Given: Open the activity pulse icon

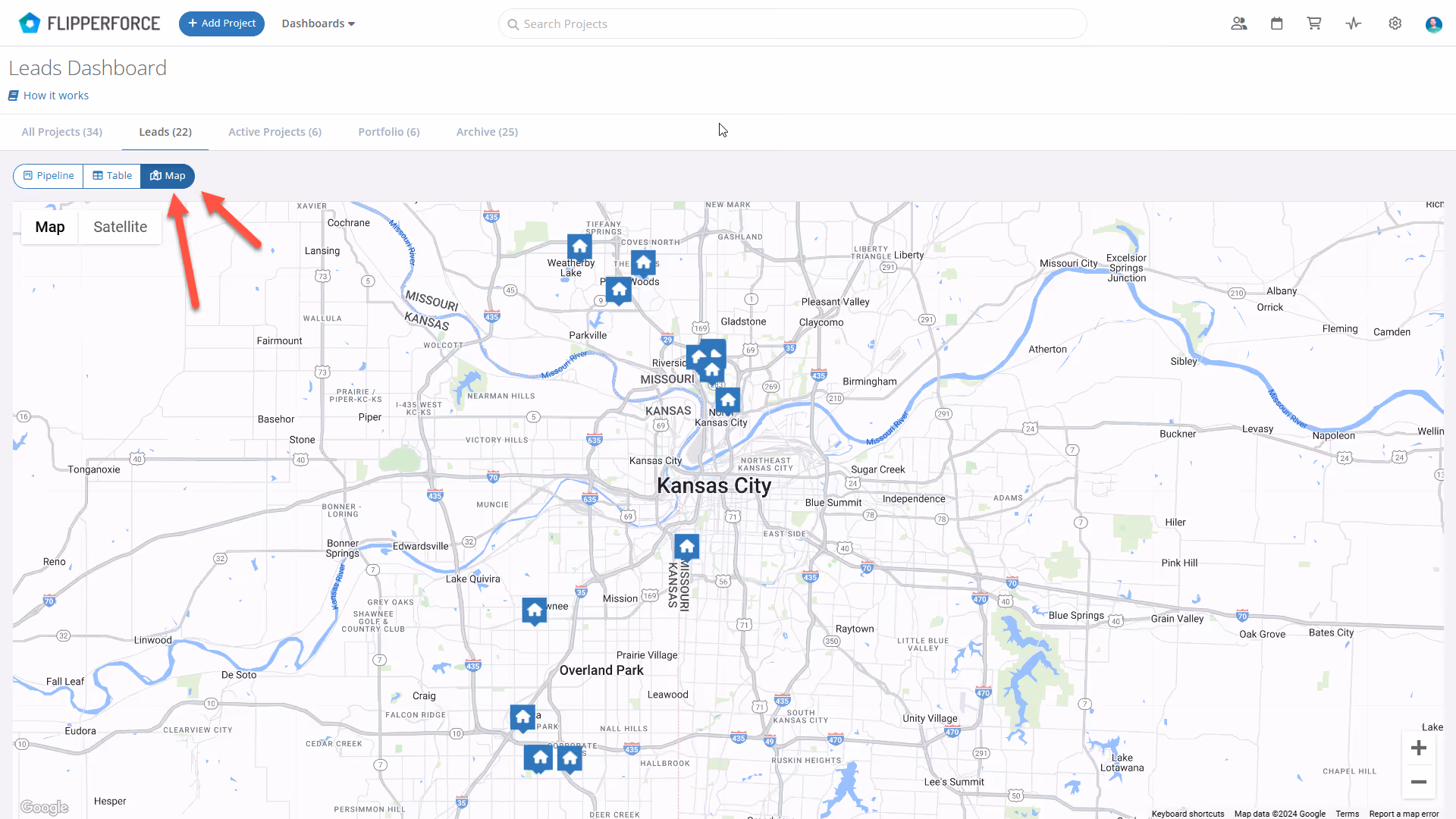Looking at the screenshot, I should point(1354,24).
